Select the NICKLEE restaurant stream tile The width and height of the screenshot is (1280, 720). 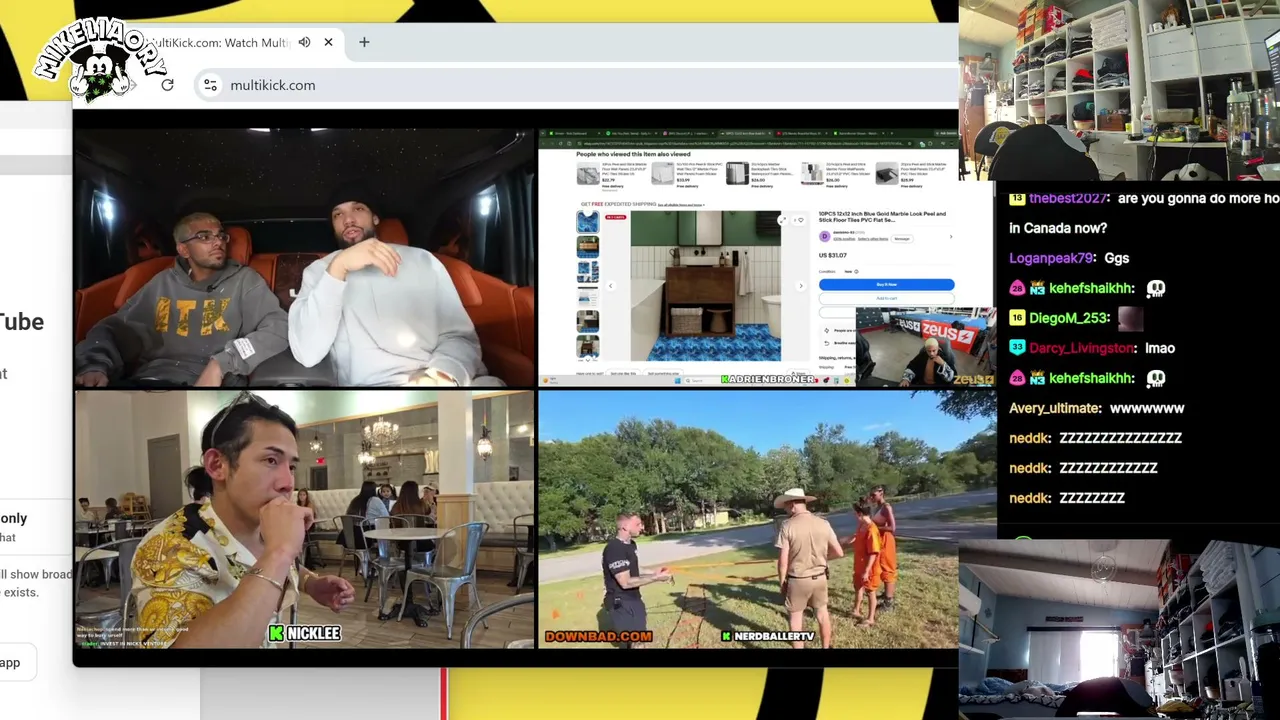point(304,519)
